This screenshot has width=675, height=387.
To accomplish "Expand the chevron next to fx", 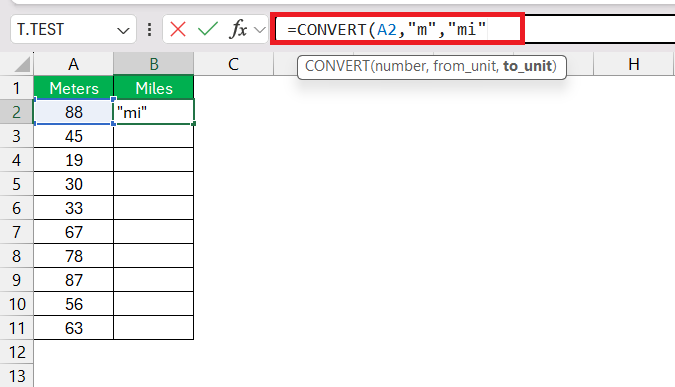I will pos(260,30).
